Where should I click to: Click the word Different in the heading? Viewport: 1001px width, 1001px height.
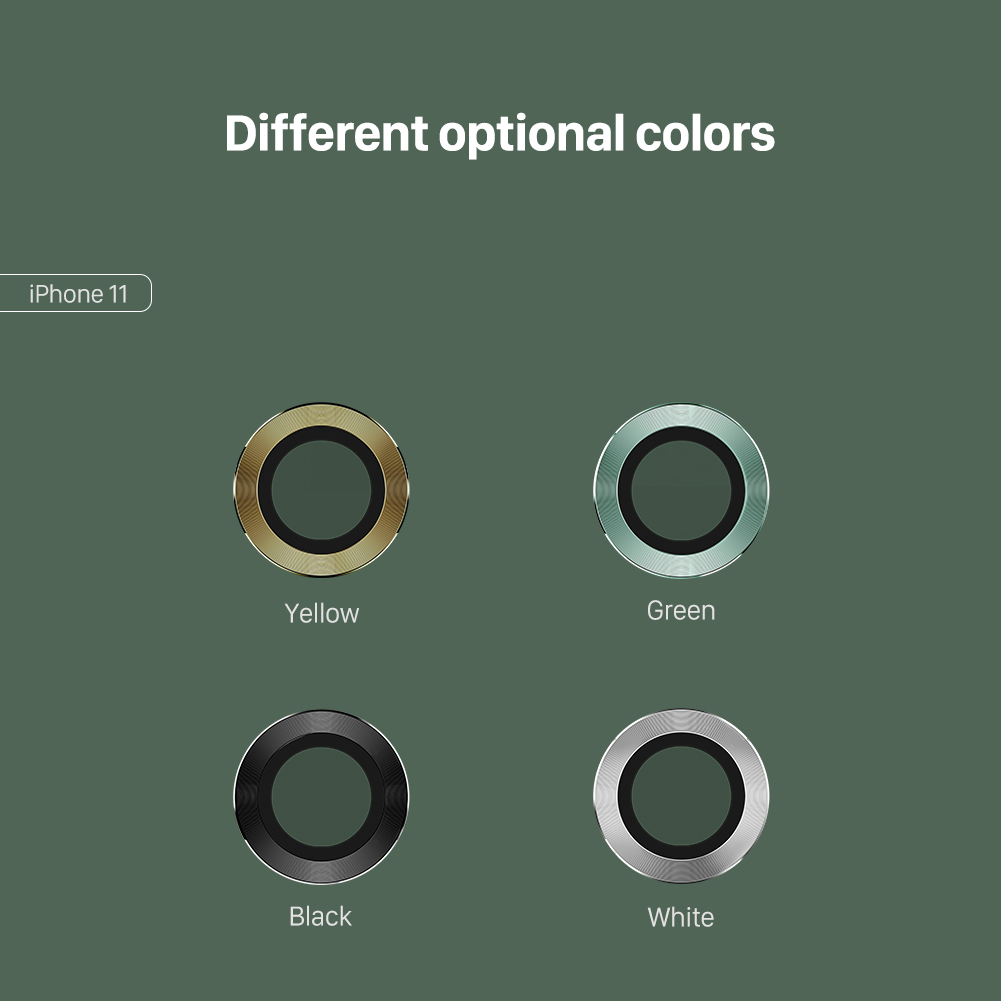[x=326, y=133]
